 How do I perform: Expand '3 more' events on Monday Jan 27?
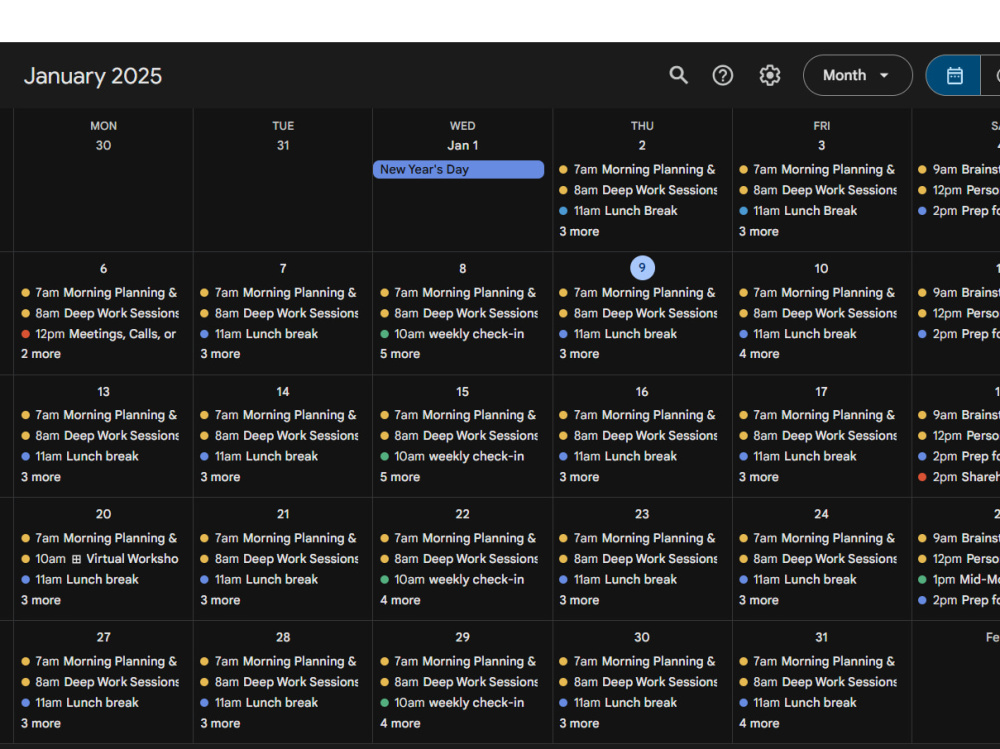coord(41,723)
